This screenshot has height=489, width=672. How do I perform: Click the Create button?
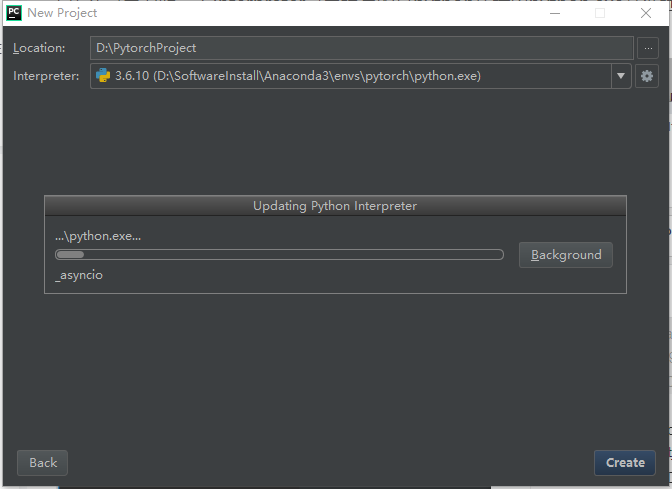(625, 462)
